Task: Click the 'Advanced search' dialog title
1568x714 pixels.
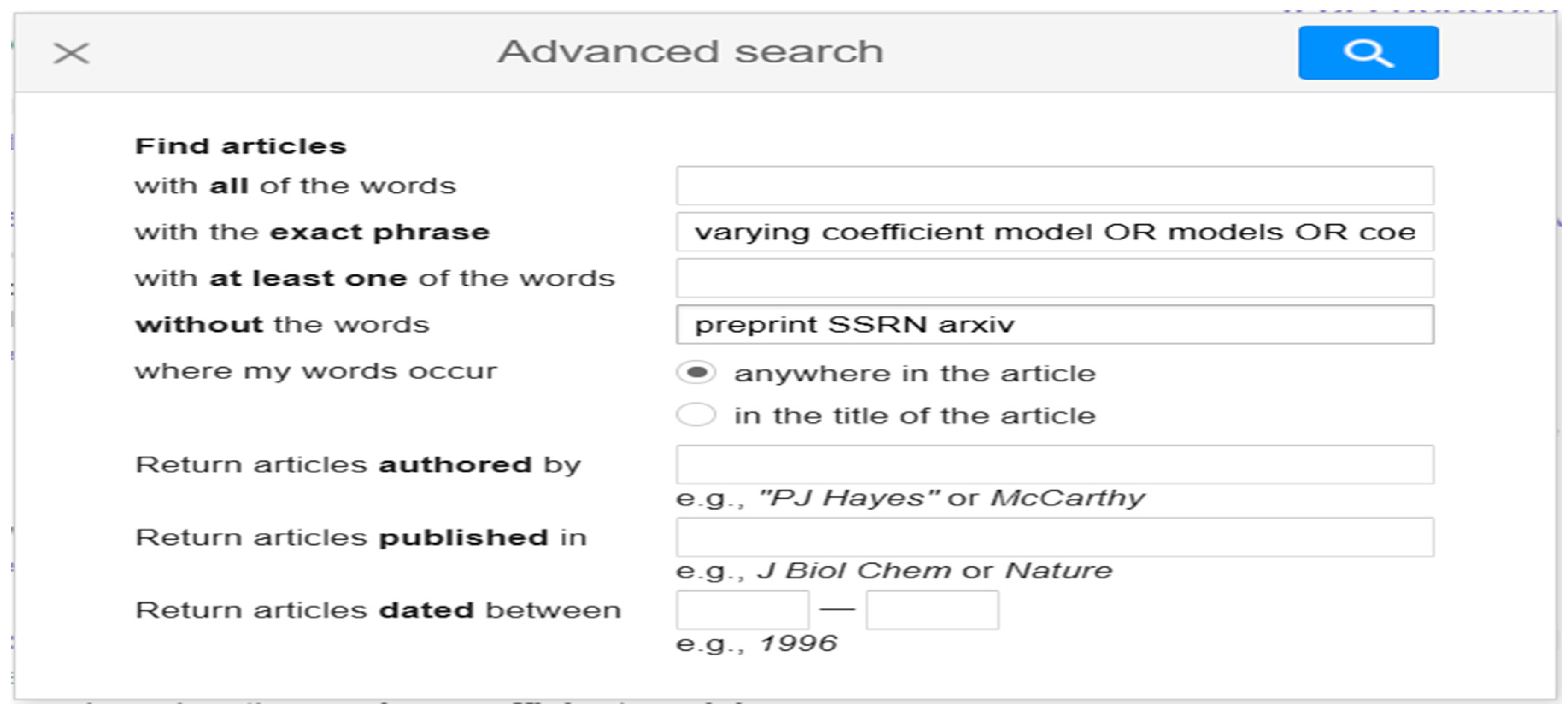Action: point(690,52)
